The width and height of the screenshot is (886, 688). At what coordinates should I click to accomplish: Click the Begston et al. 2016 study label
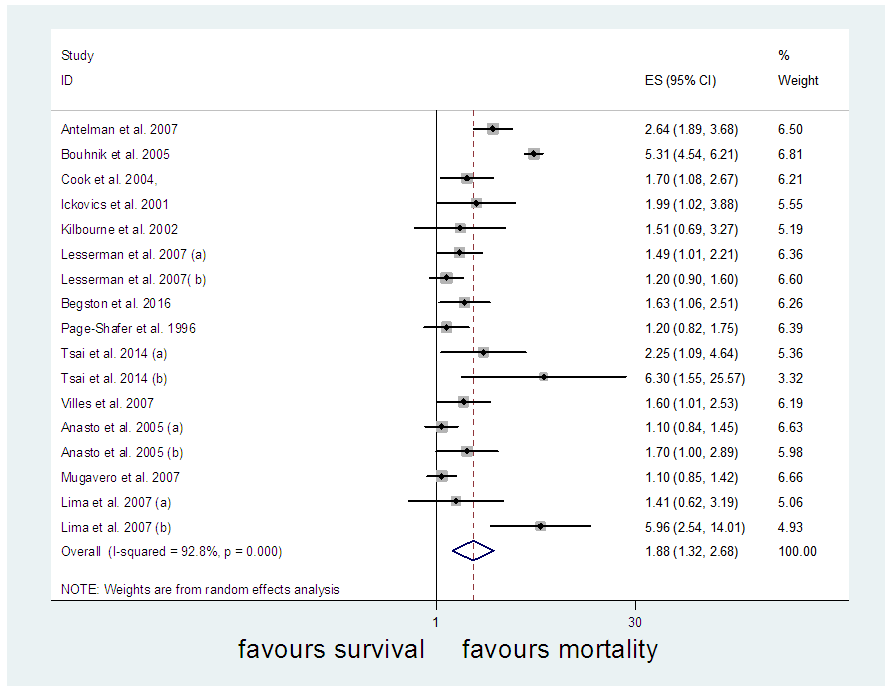116,303
